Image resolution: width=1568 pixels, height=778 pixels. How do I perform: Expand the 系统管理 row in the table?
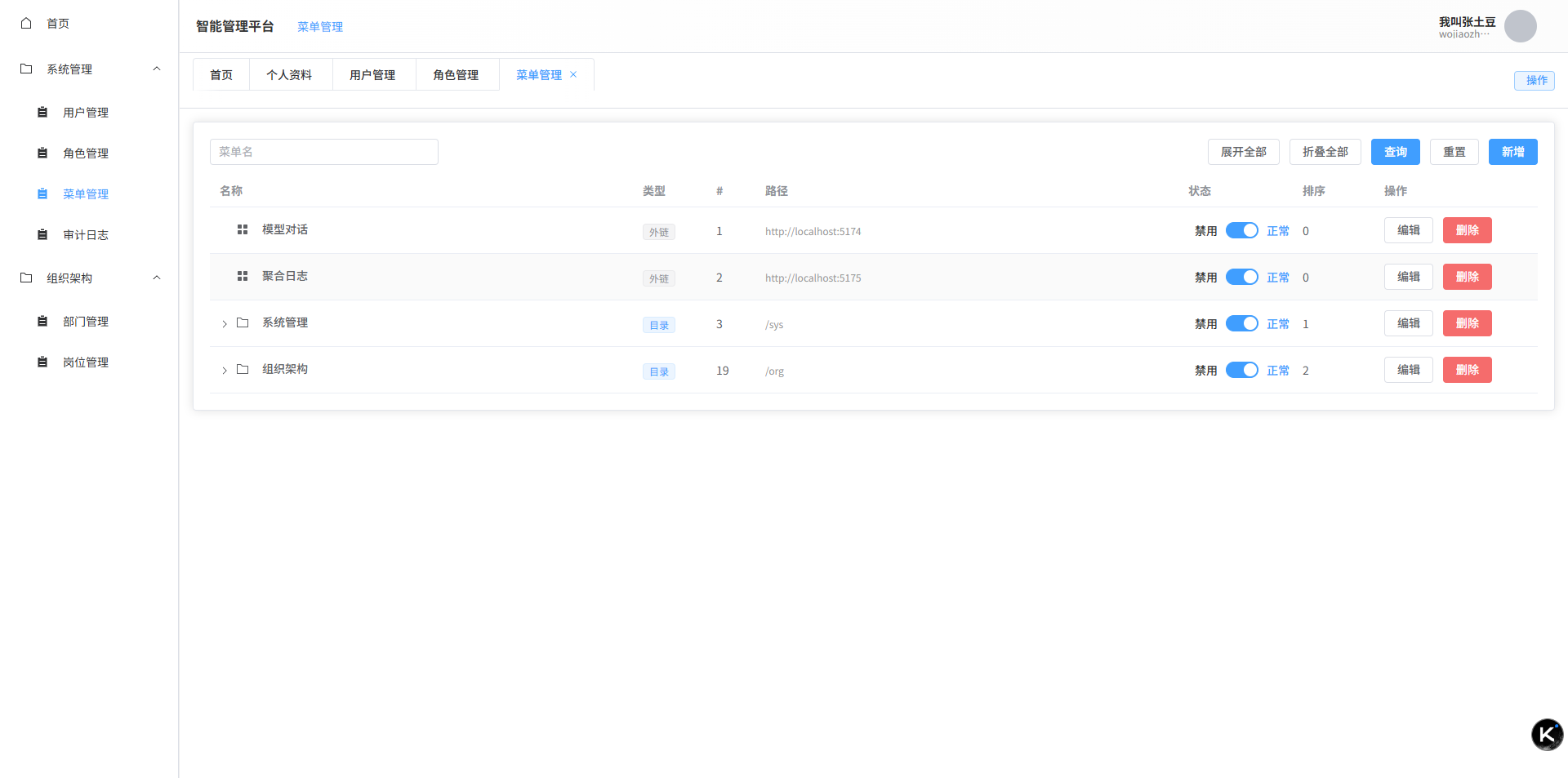click(225, 324)
